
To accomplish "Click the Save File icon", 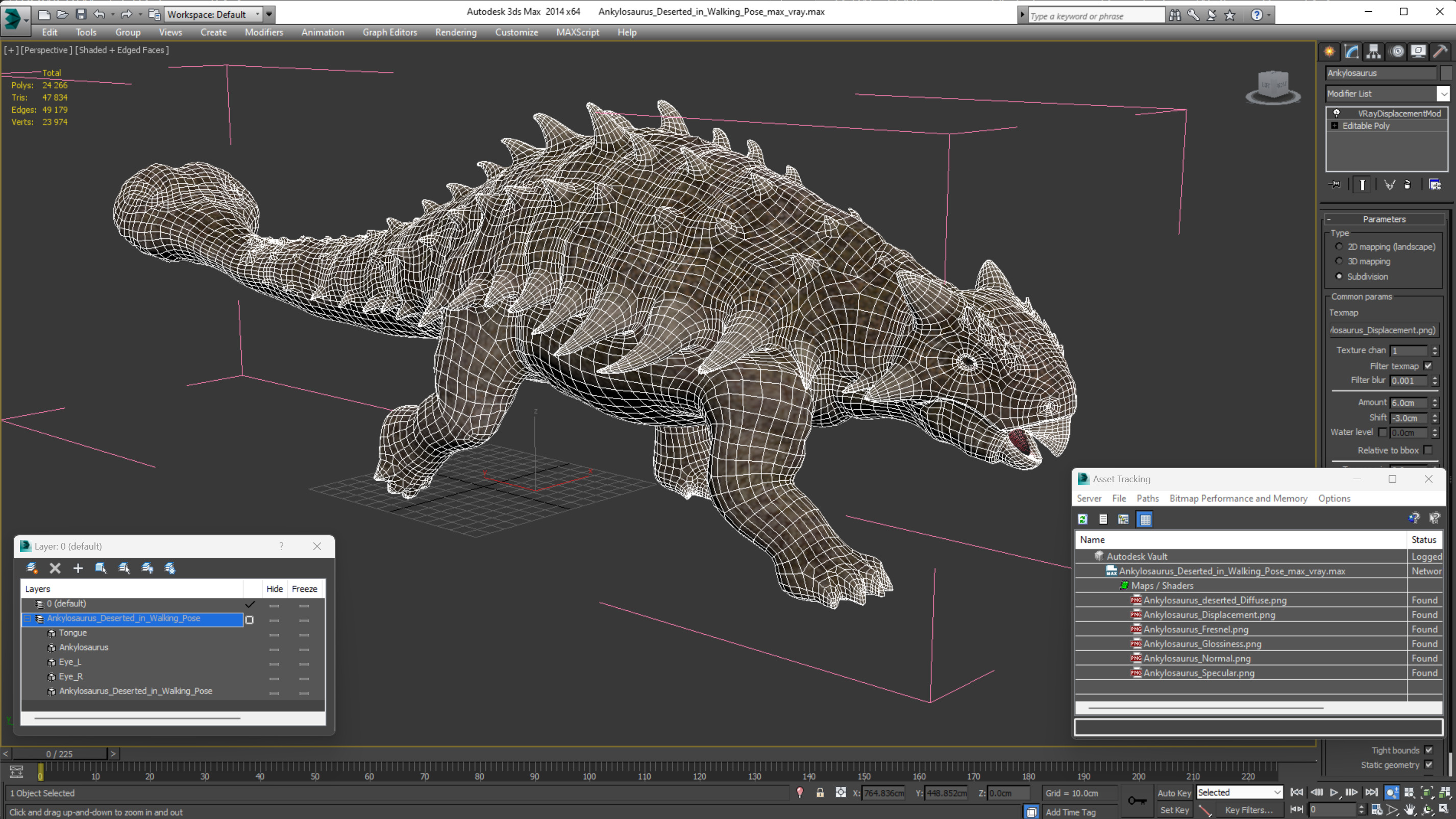I will click(x=81, y=14).
